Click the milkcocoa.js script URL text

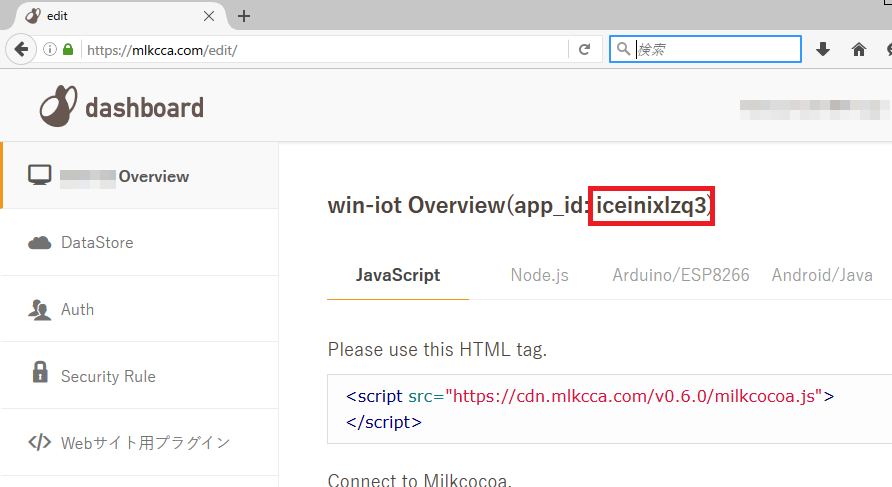tap(634, 396)
